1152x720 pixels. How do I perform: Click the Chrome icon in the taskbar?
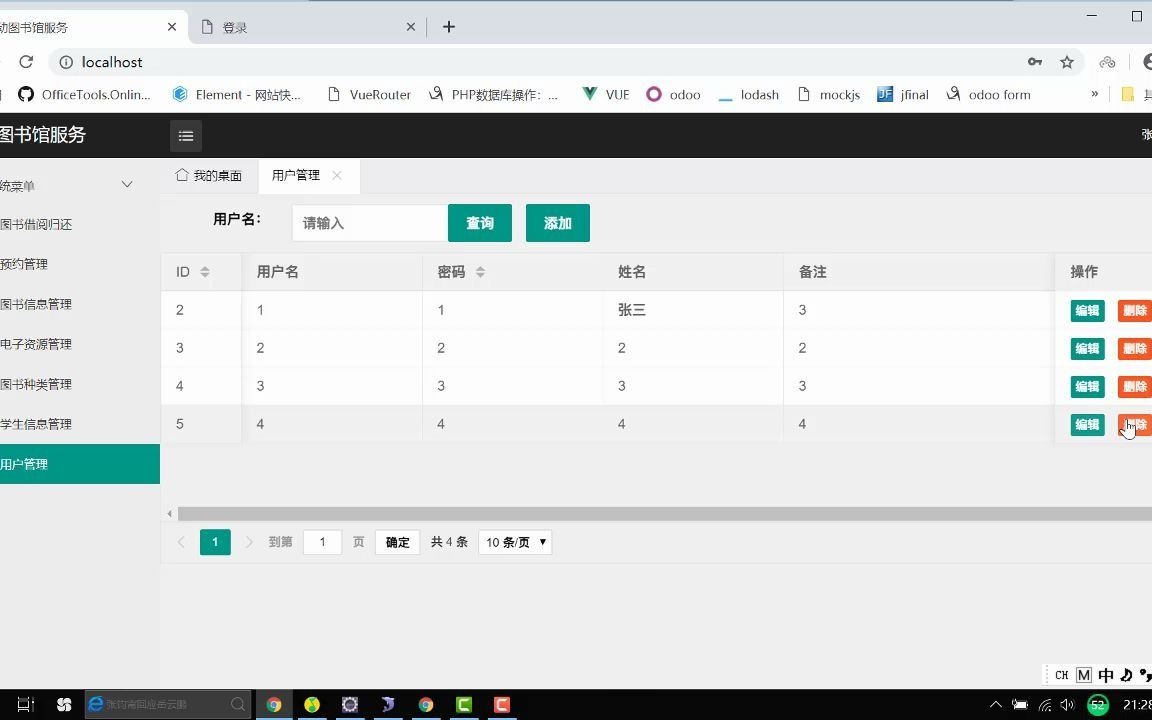pos(274,704)
